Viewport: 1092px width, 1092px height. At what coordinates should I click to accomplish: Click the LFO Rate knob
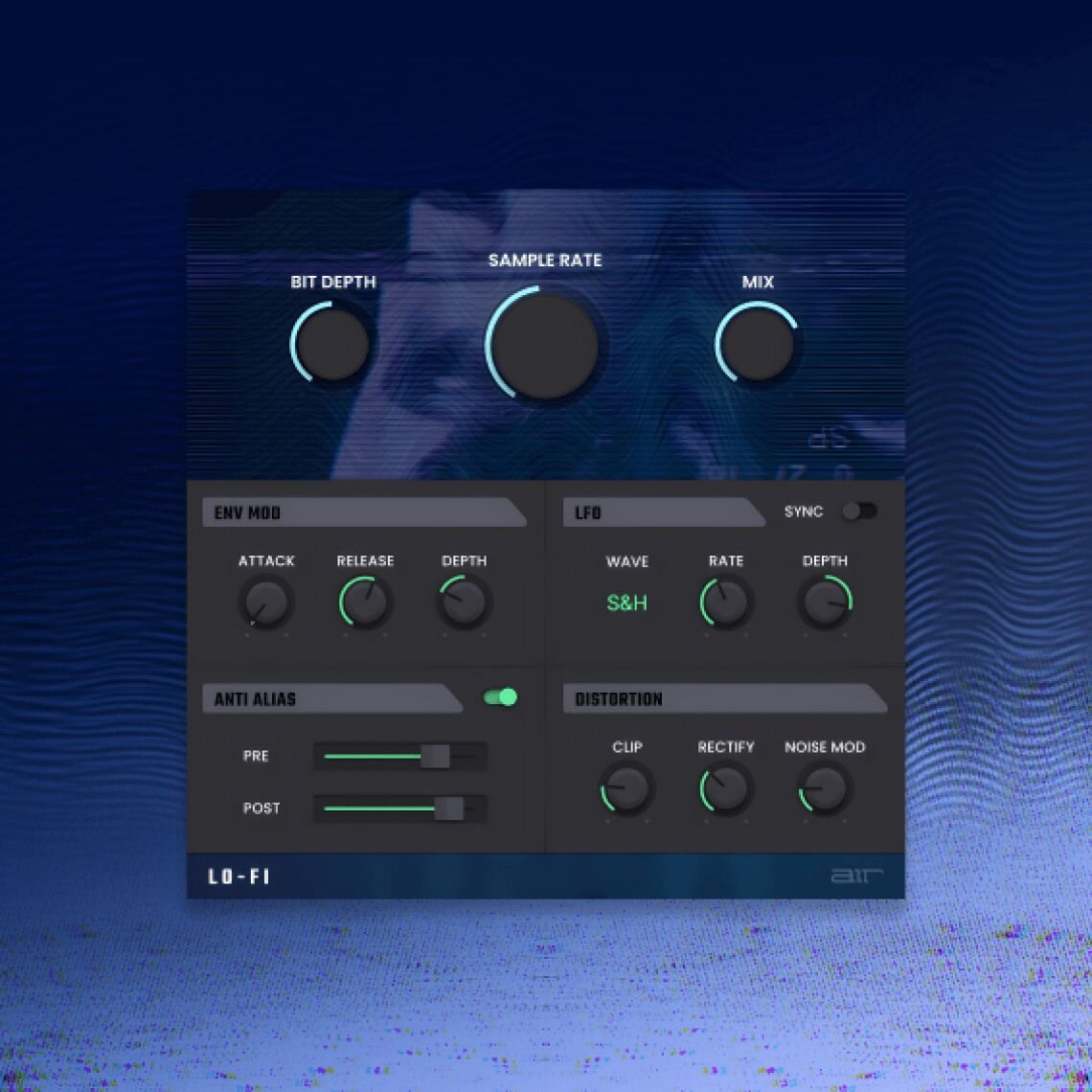tap(726, 603)
